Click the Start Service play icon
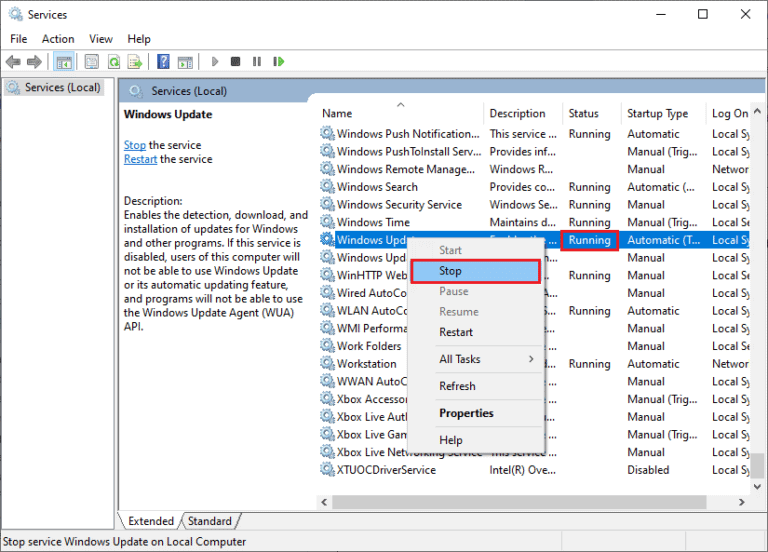Image resolution: width=768 pixels, height=552 pixels. 215,62
